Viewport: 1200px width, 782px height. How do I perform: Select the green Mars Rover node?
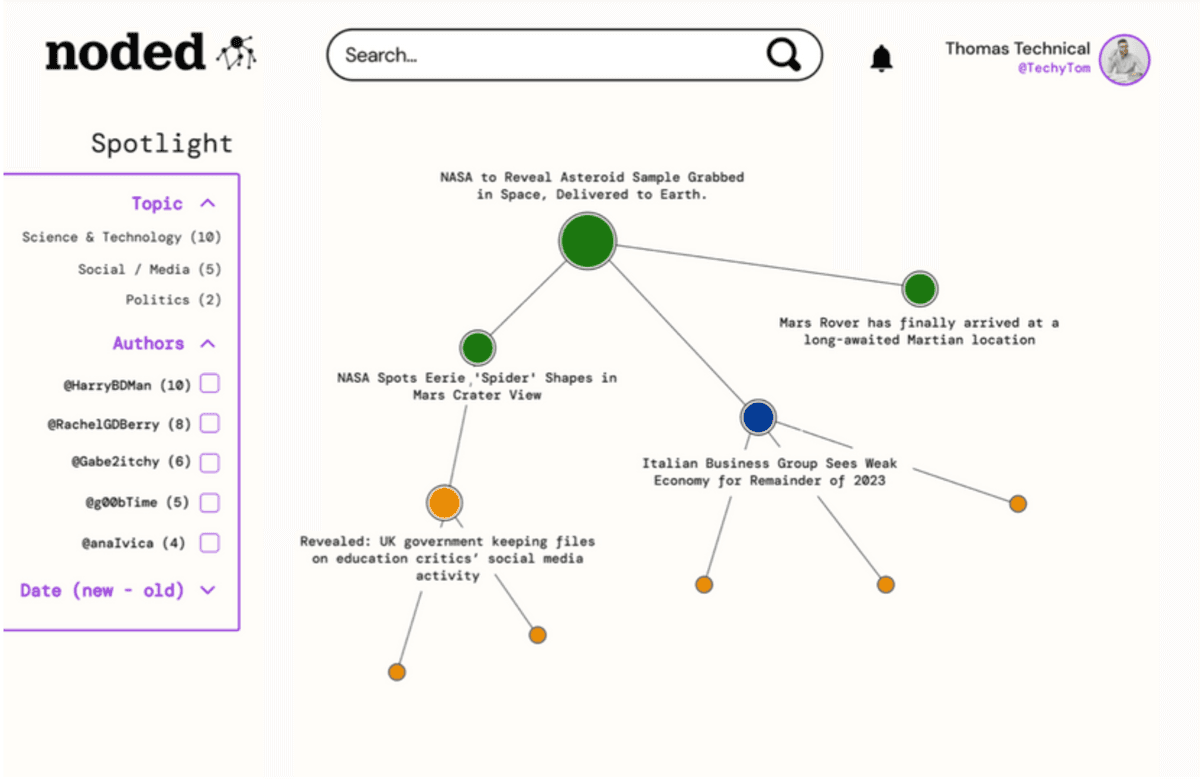tap(919, 289)
